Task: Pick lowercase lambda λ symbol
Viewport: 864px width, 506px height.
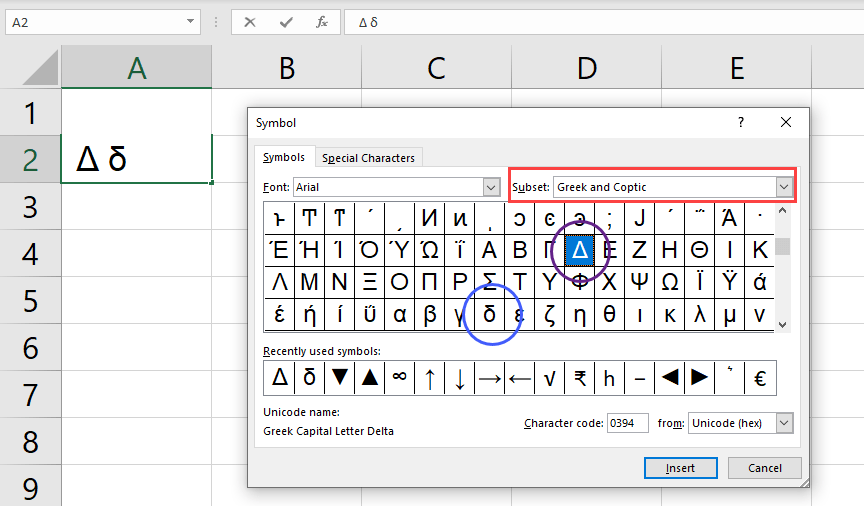Action: 699,314
